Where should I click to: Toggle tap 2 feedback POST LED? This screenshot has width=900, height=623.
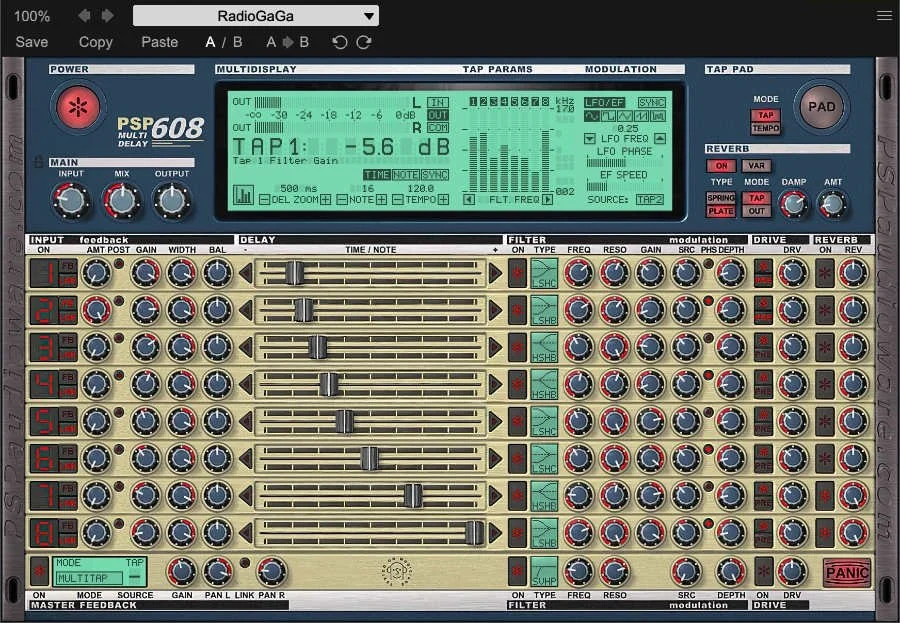(119, 301)
